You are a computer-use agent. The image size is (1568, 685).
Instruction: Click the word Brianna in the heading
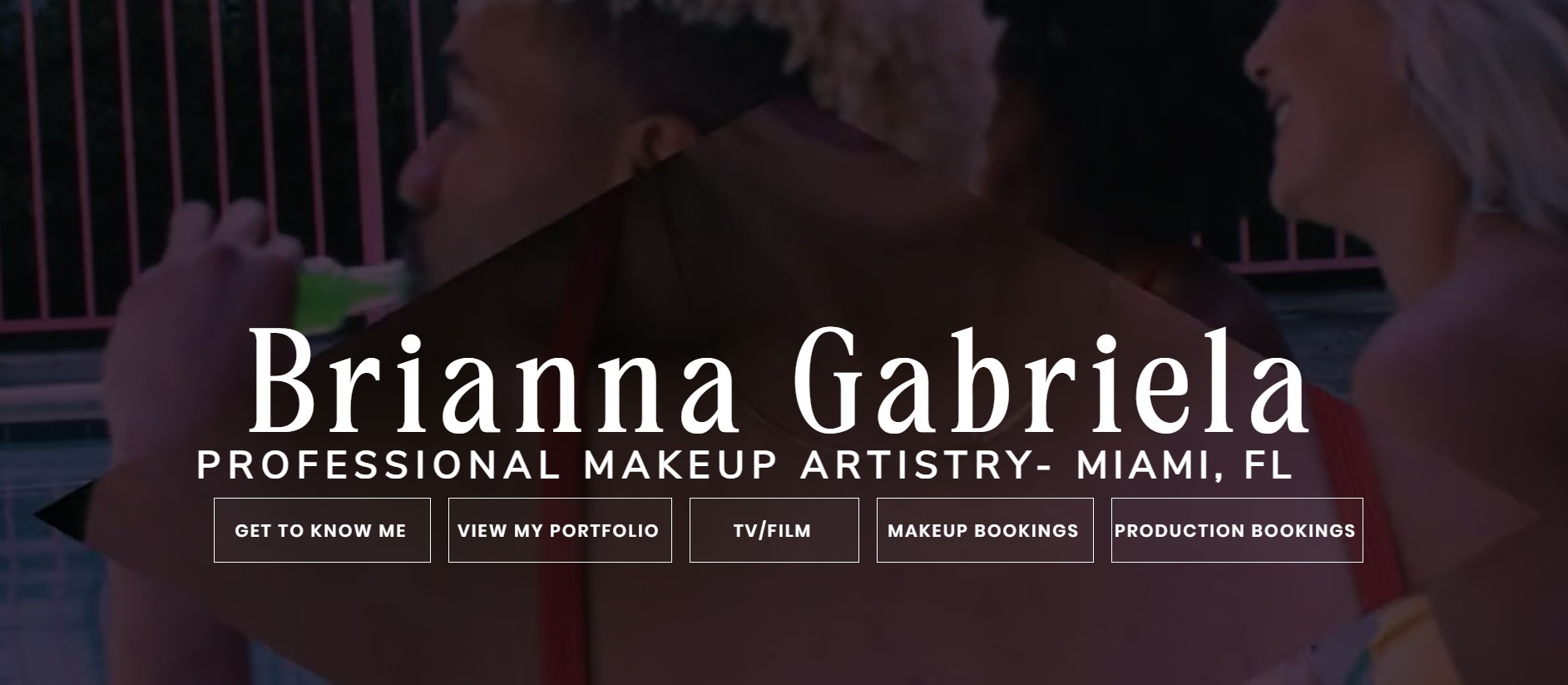[492, 380]
